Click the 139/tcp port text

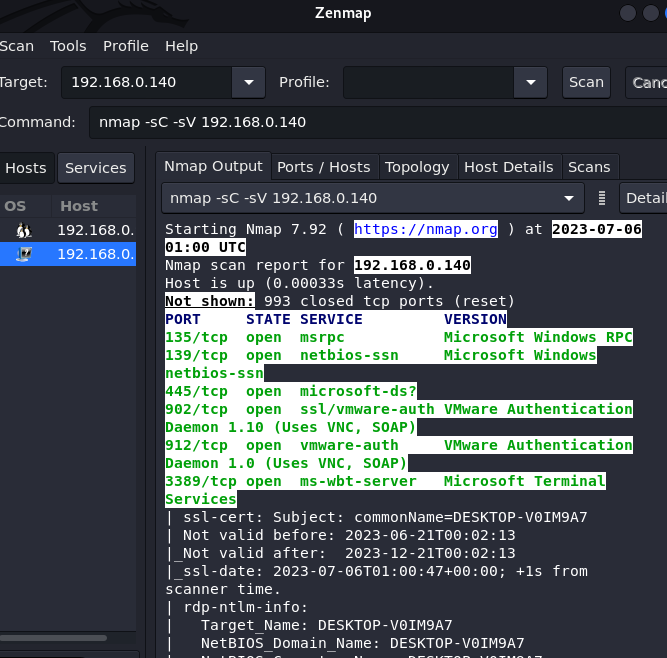[196, 355]
